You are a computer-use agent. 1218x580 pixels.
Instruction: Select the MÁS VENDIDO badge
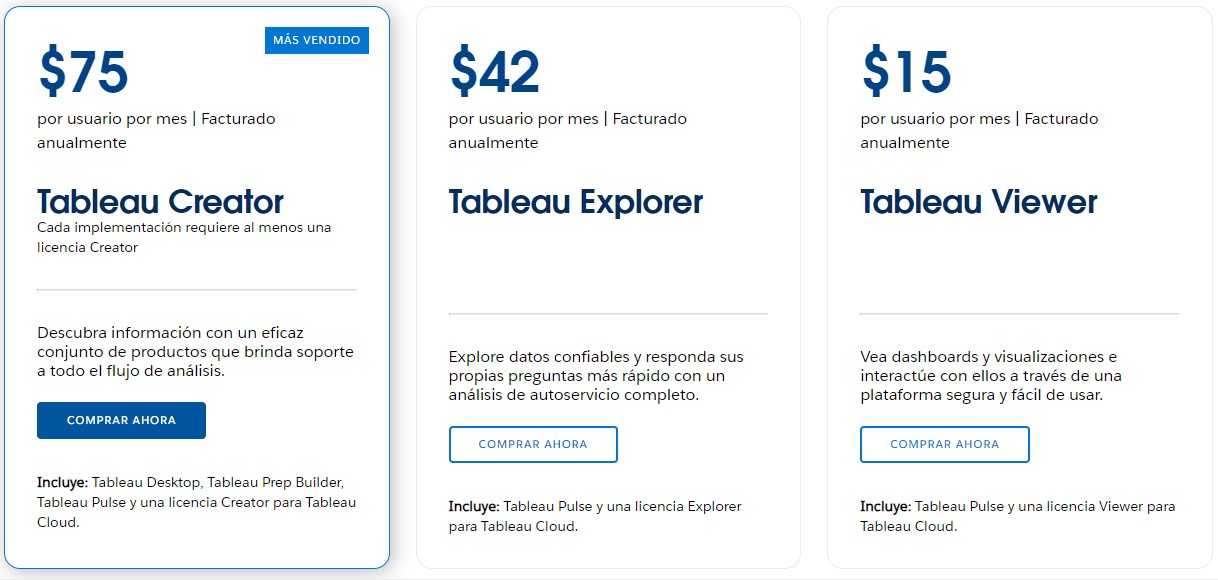[316, 40]
